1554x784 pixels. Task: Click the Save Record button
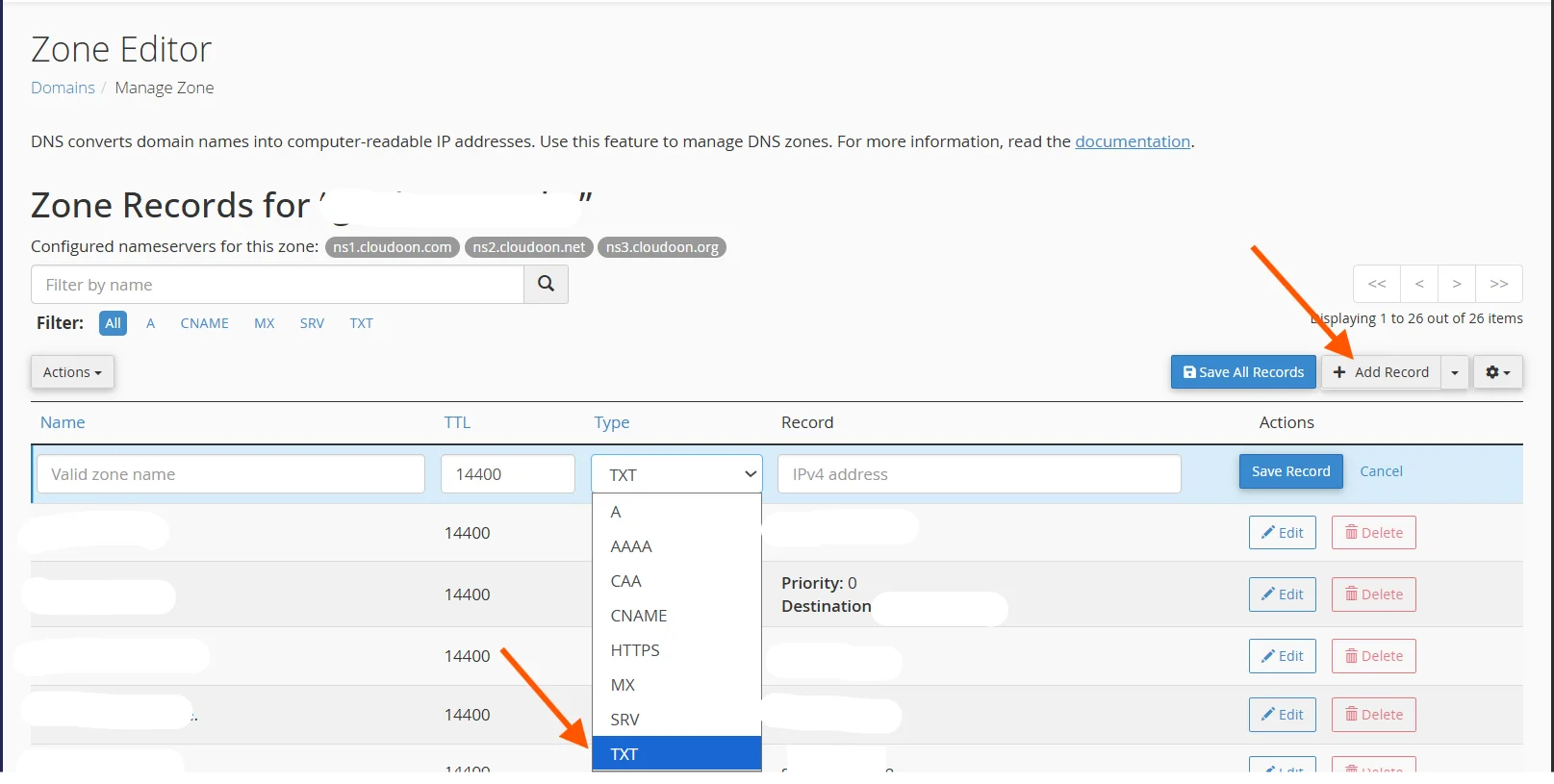pos(1290,471)
